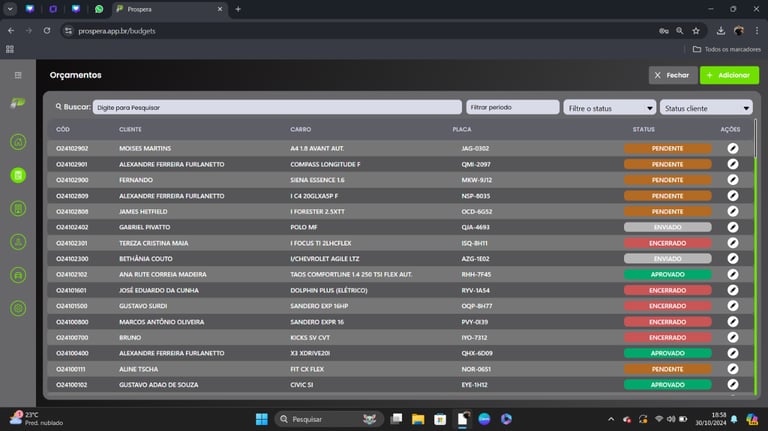Open the taskbar clock and date
The height and width of the screenshot is (431, 768).
711,419
